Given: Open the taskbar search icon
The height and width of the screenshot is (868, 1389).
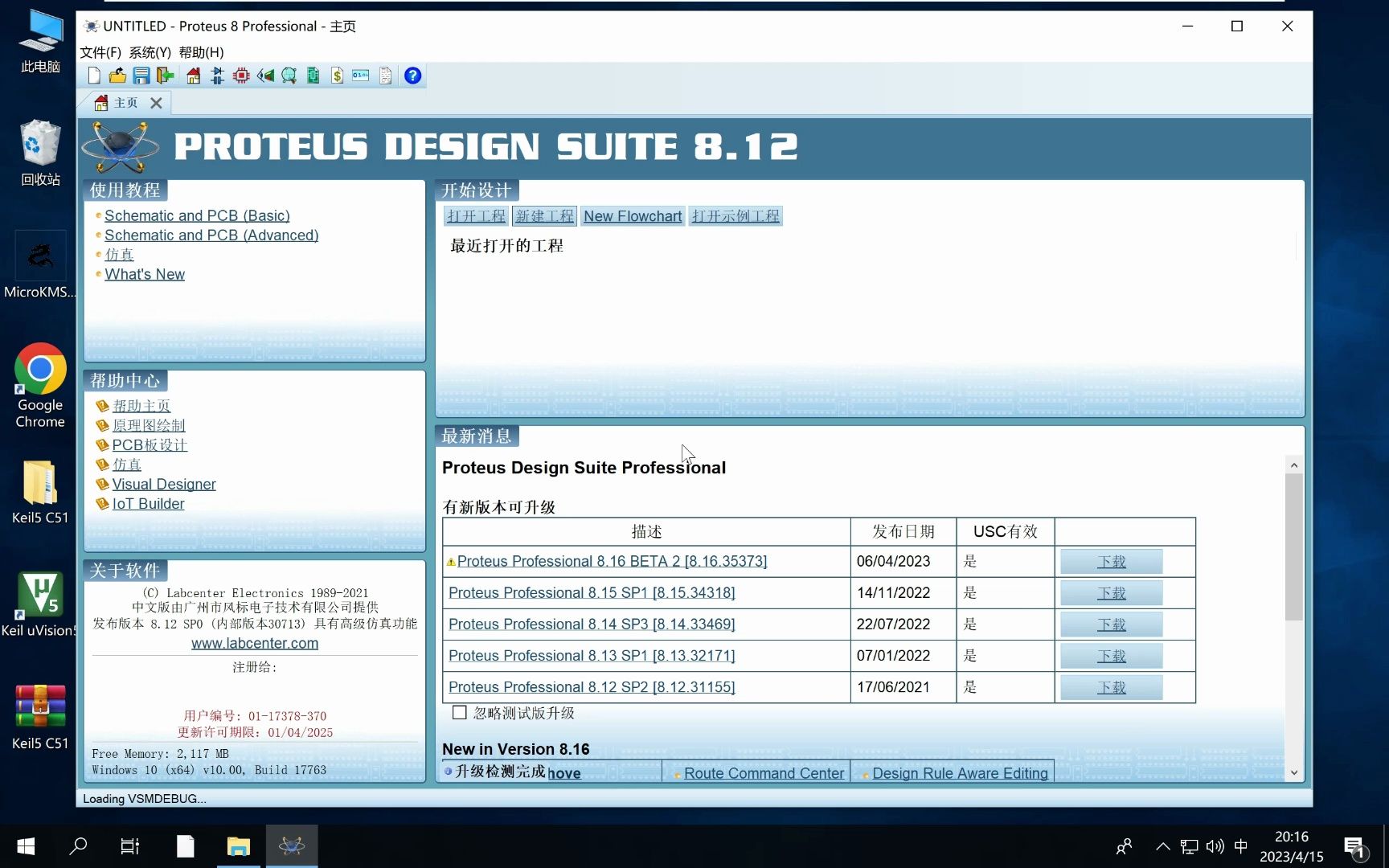Looking at the screenshot, I should (78, 846).
